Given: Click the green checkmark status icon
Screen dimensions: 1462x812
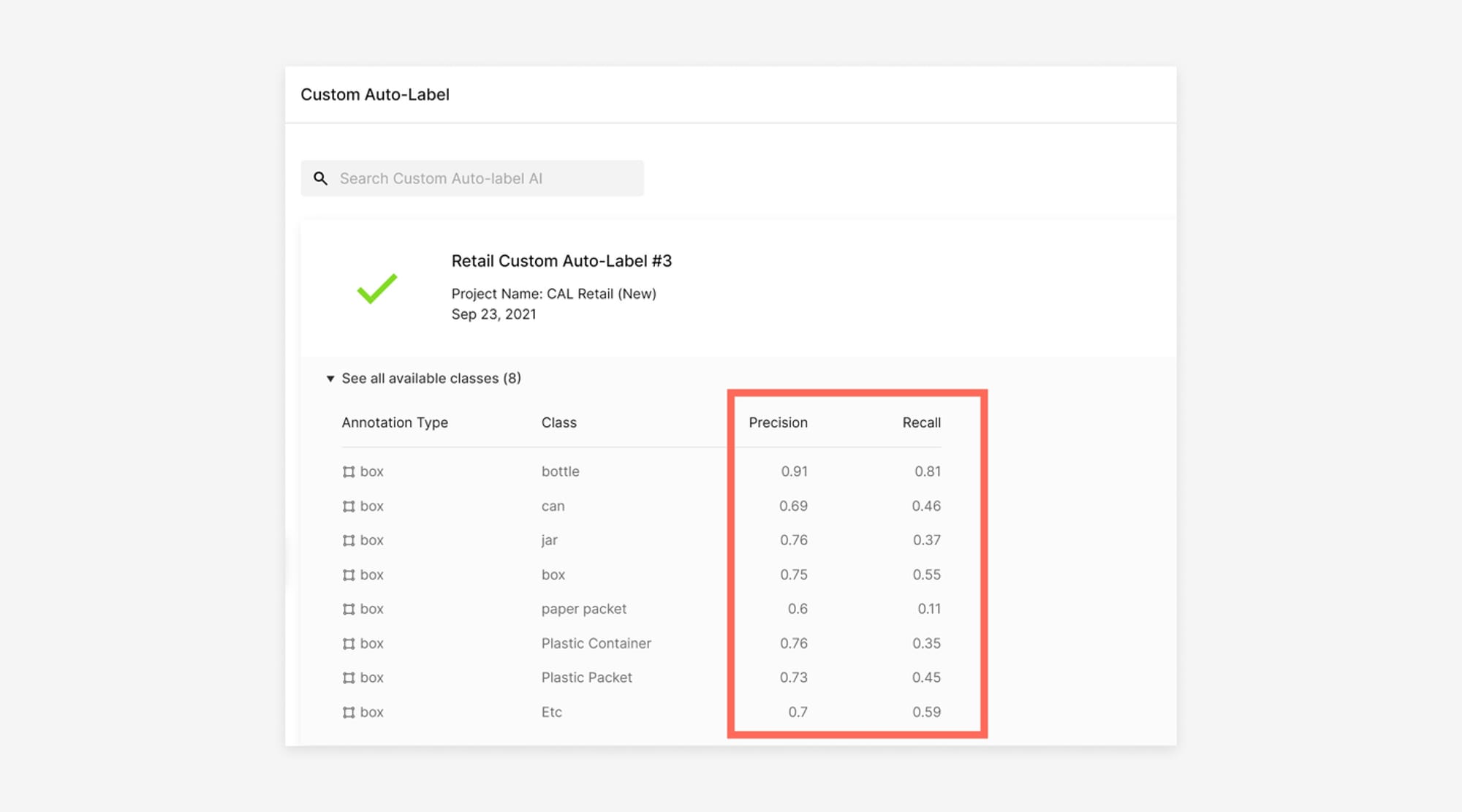Looking at the screenshot, I should tap(376, 288).
